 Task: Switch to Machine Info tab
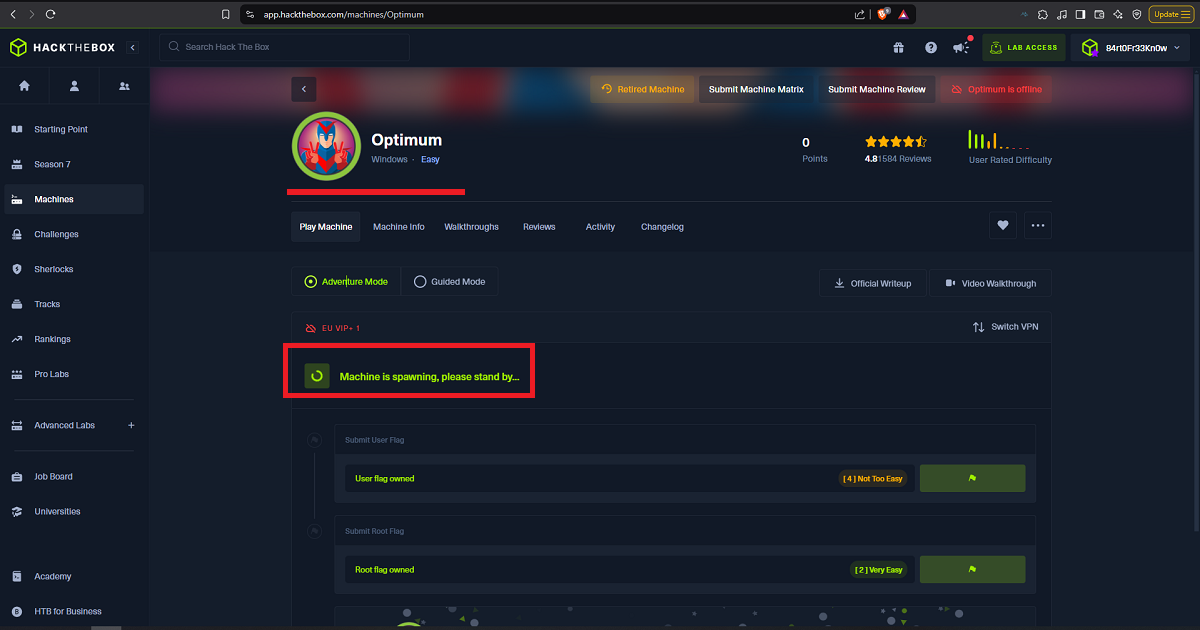click(x=399, y=227)
